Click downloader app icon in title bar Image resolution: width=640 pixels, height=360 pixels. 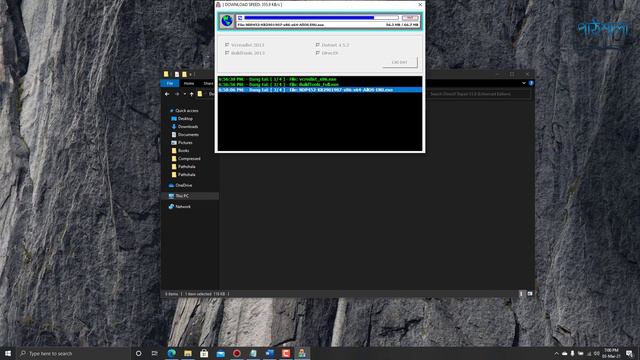point(218,4)
